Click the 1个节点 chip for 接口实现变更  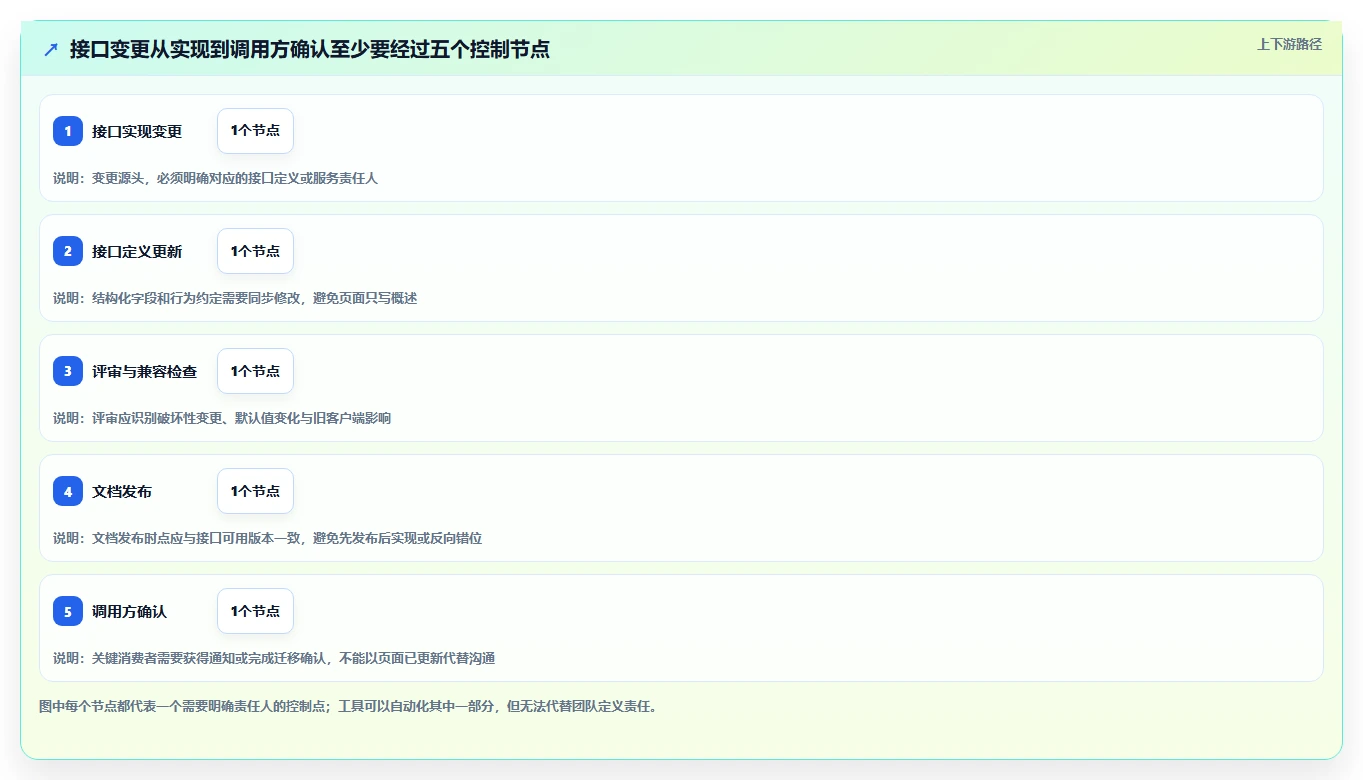click(255, 131)
